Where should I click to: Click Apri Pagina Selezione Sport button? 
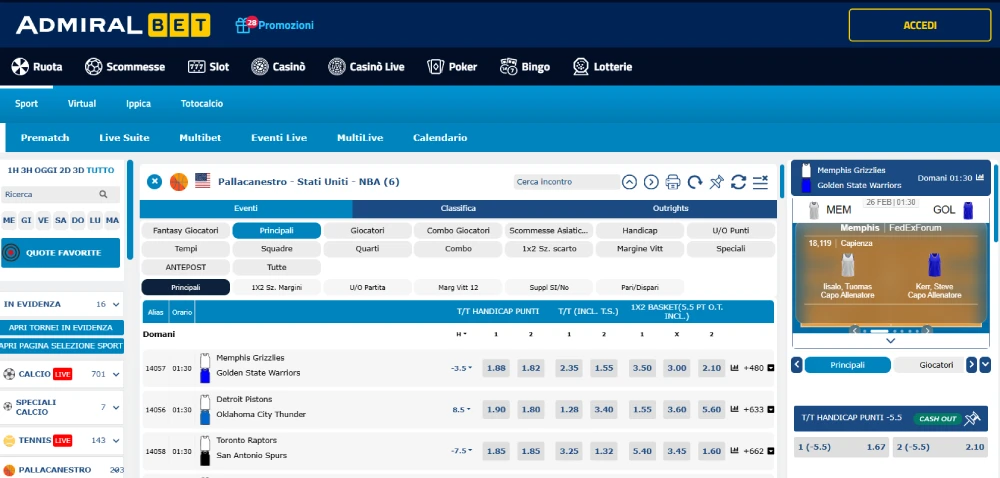(x=61, y=346)
